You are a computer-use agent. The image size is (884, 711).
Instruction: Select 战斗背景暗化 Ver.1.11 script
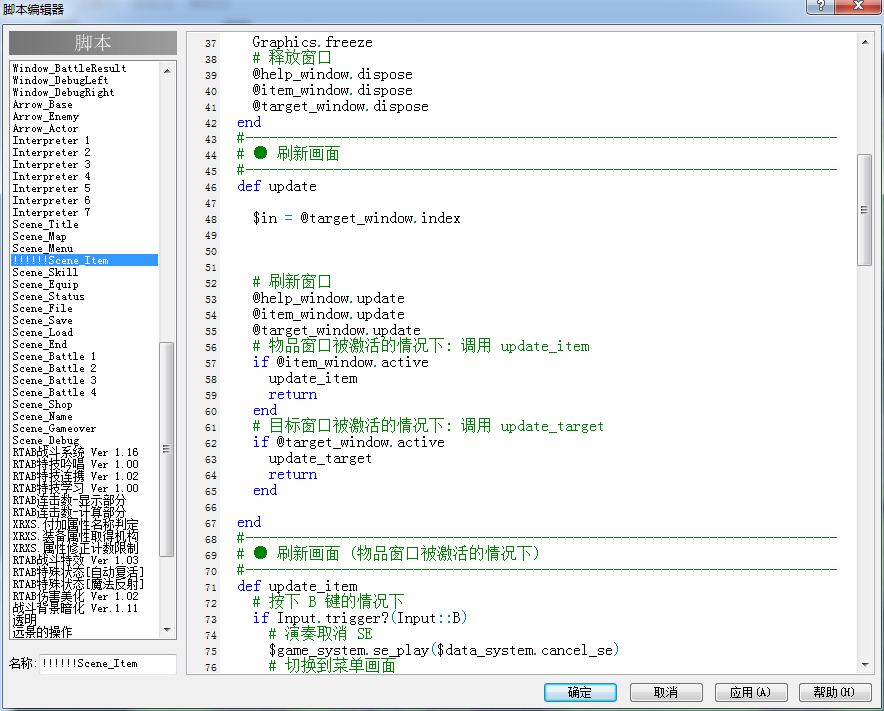point(76,608)
